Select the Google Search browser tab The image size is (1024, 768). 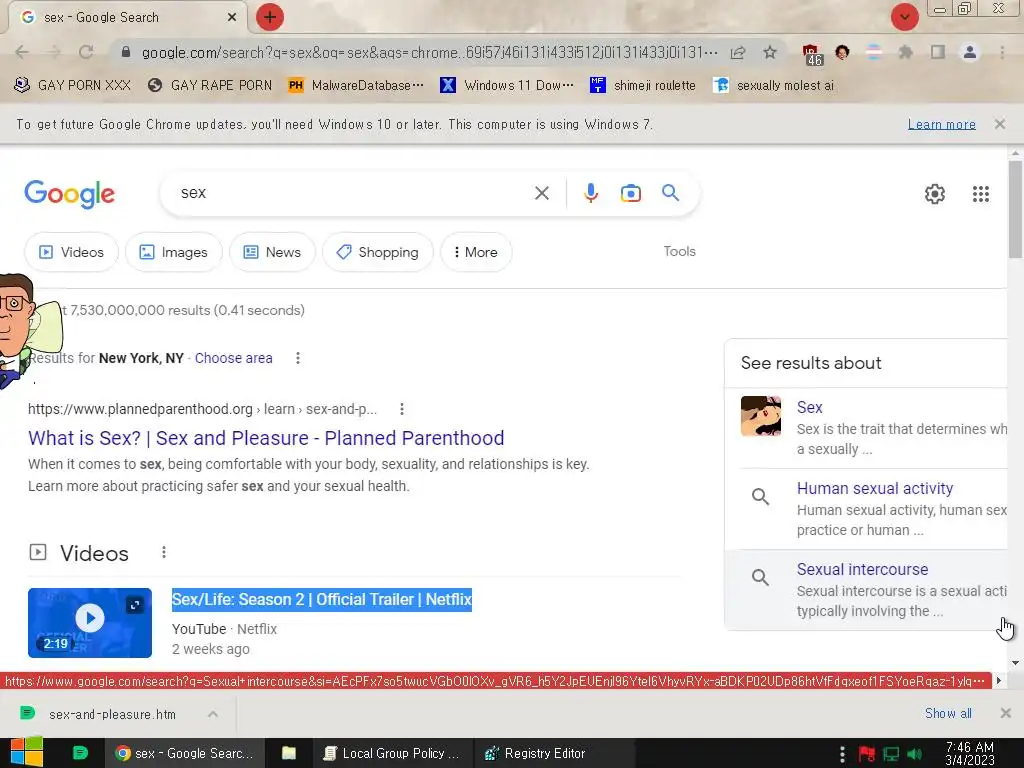coord(127,18)
